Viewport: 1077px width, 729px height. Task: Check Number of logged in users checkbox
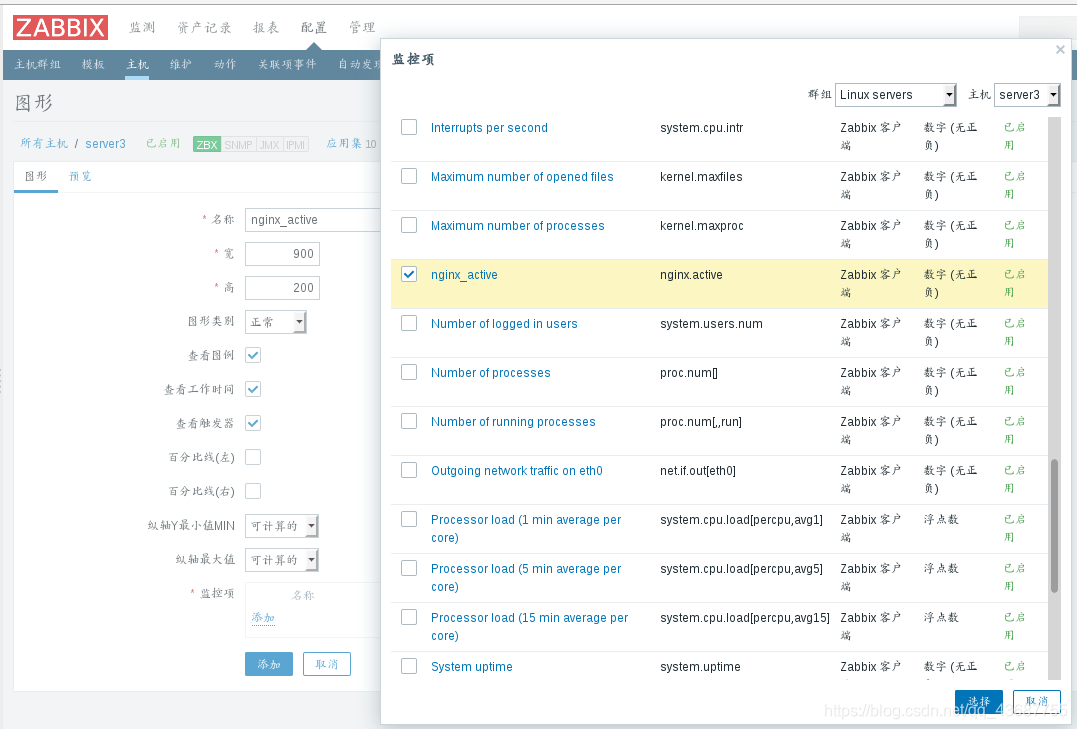(x=409, y=323)
